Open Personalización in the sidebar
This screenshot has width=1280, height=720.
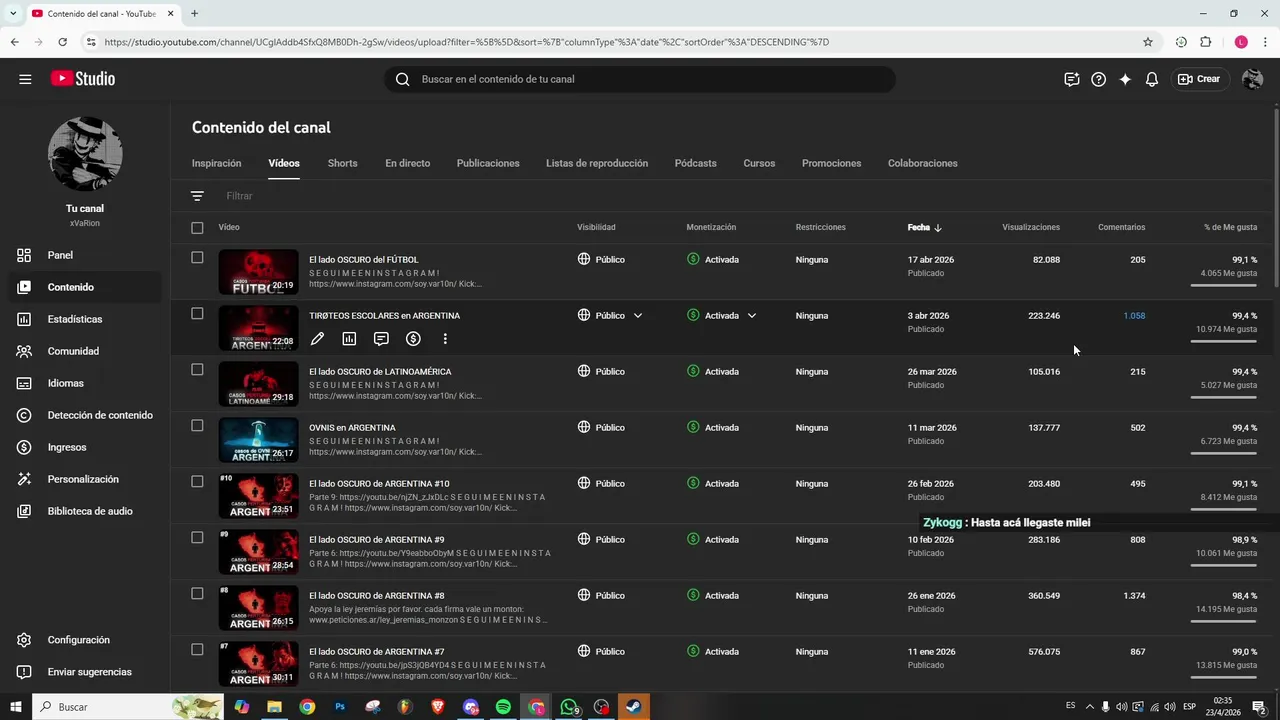83,479
